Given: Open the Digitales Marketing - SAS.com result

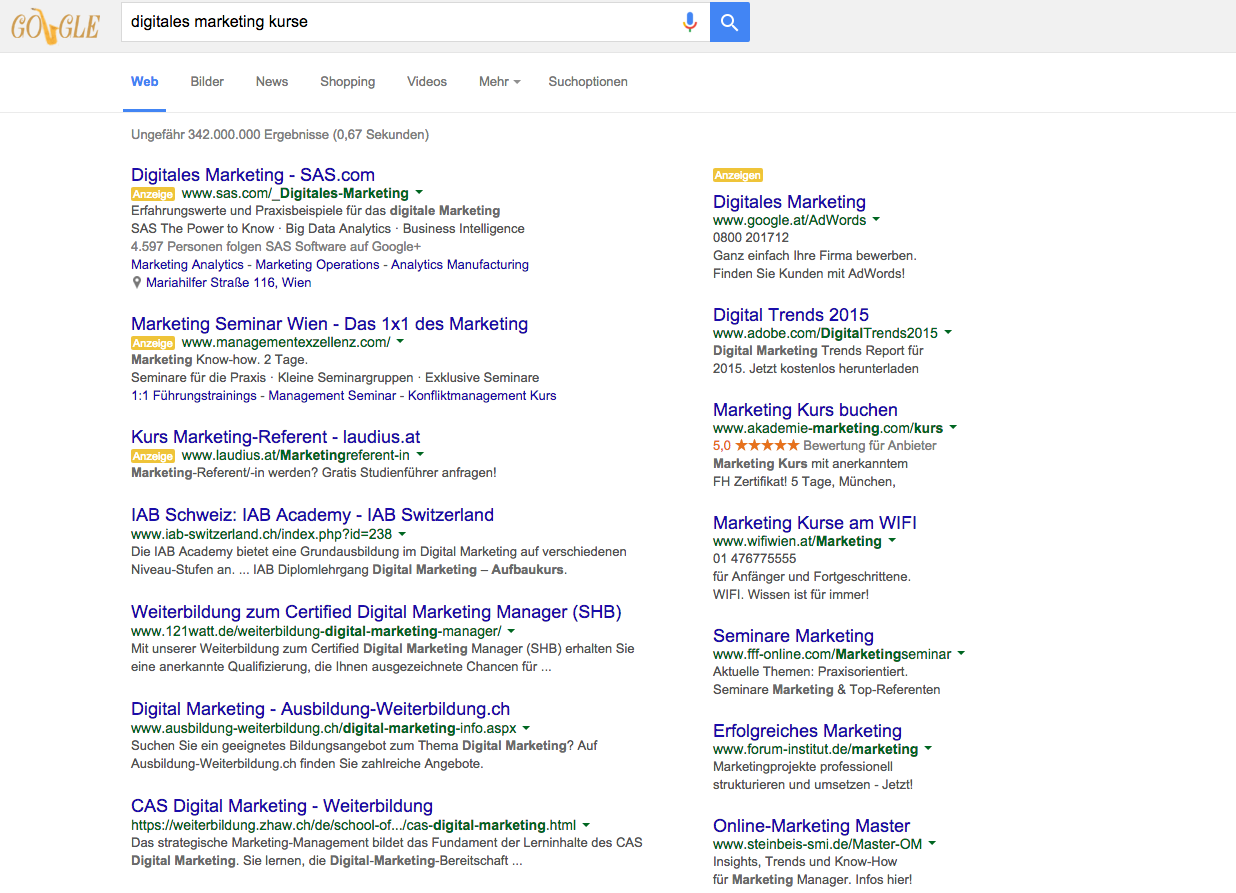Looking at the screenshot, I should pyautogui.click(x=253, y=175).
